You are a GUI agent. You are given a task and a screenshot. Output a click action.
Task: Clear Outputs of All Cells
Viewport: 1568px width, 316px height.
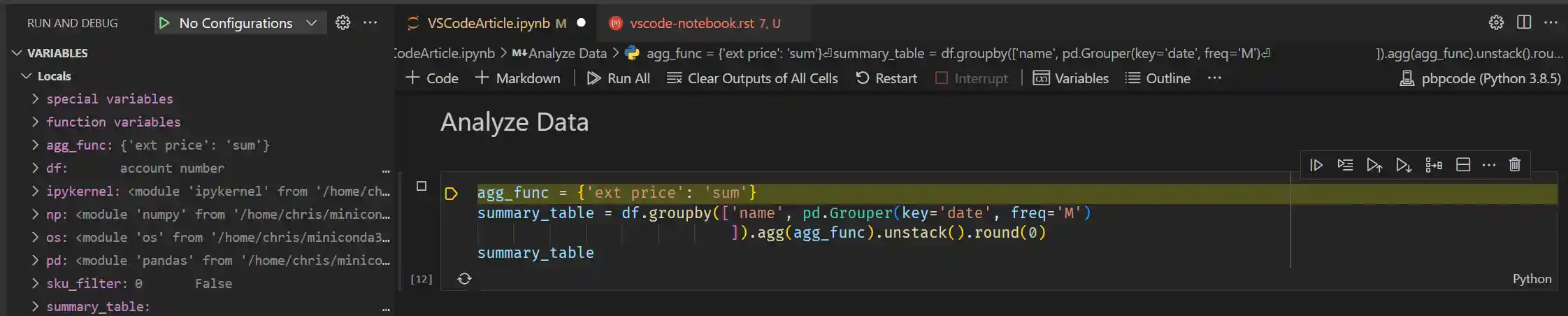coord(752,78)
